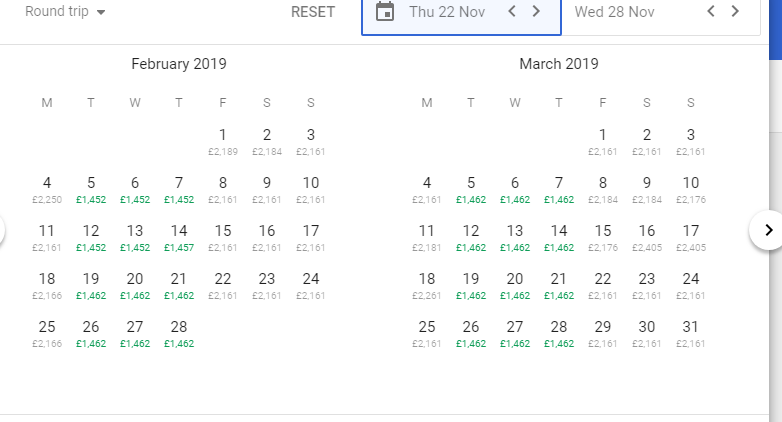
Task: Pick February 5 priced at £1,452
Action: tap(91, 189)
